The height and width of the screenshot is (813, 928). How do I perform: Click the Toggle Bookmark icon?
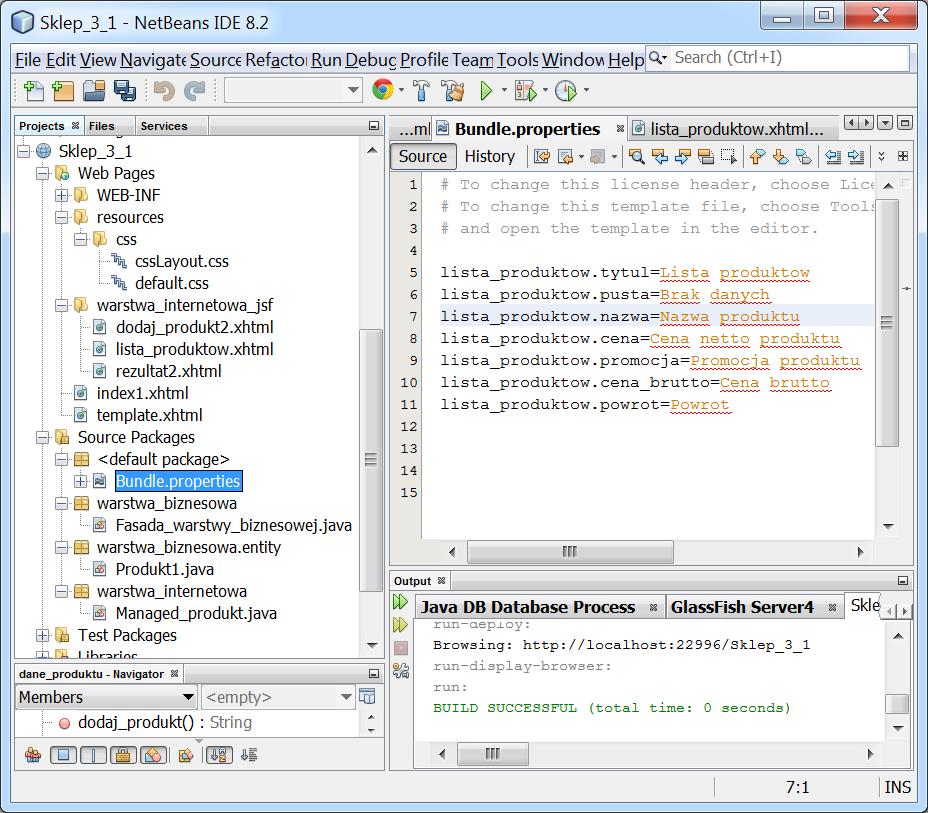(804, 156)
